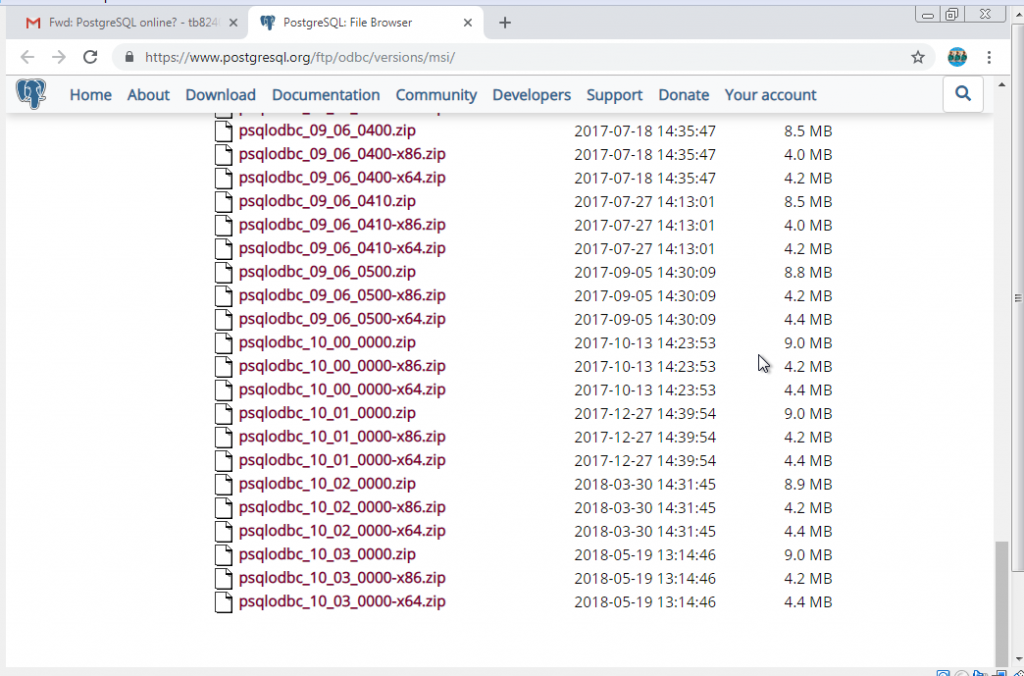1024x676 pixels.
Task: Download psqlodbc_09_06_0410.zip
Action: coord(327,201)
